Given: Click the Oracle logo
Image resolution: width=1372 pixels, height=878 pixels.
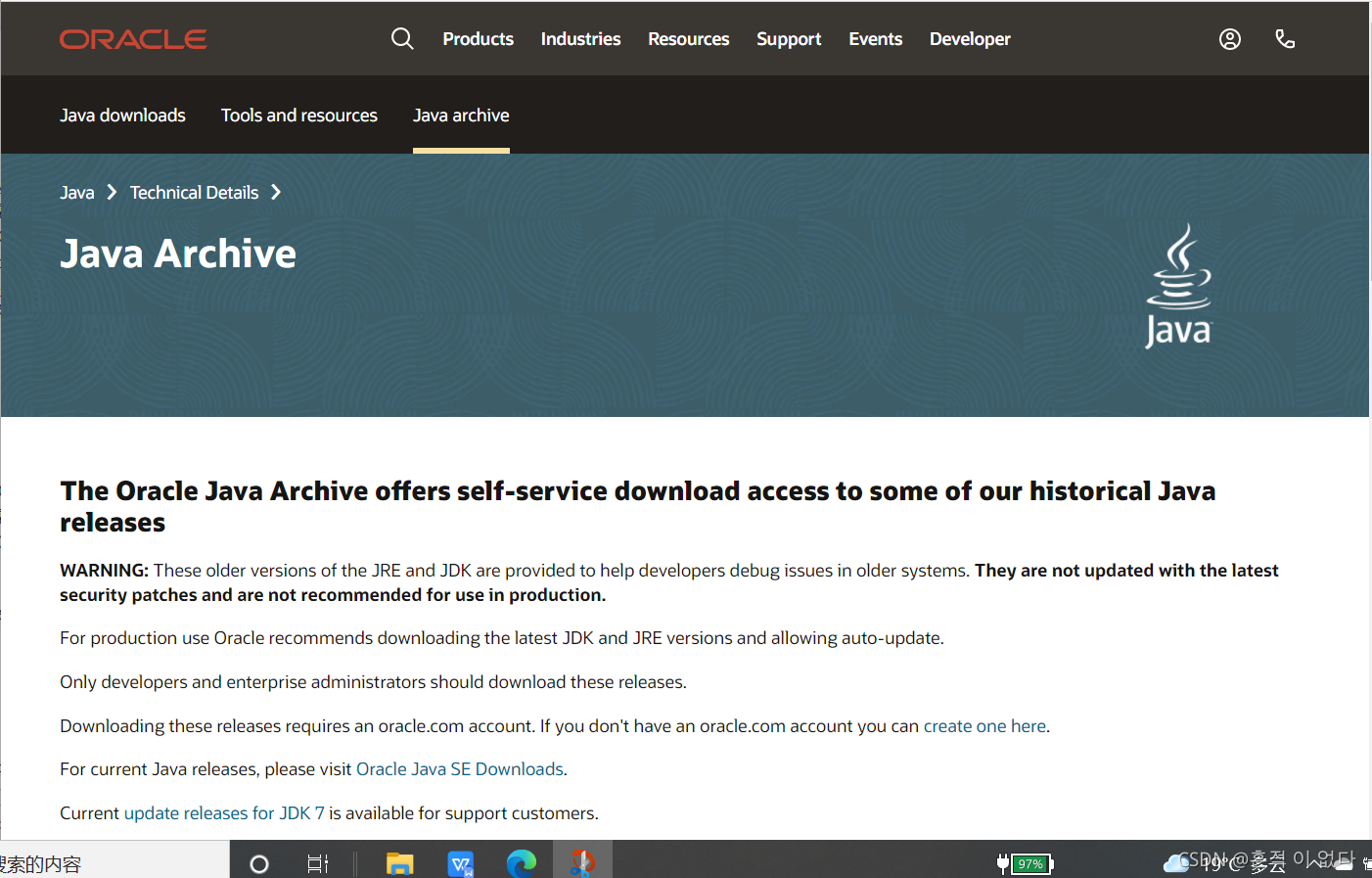Looking at the screenshot, I should tap(133, 39).
